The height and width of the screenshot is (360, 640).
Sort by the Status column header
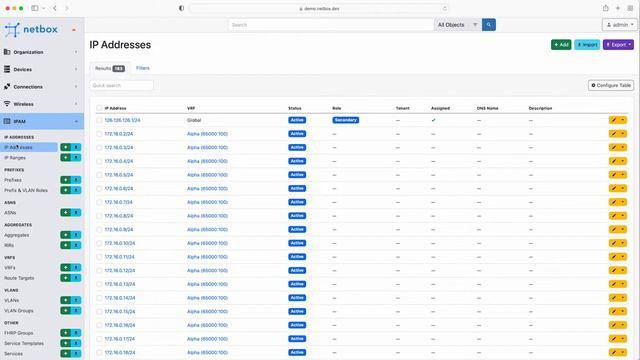point(295,108)
